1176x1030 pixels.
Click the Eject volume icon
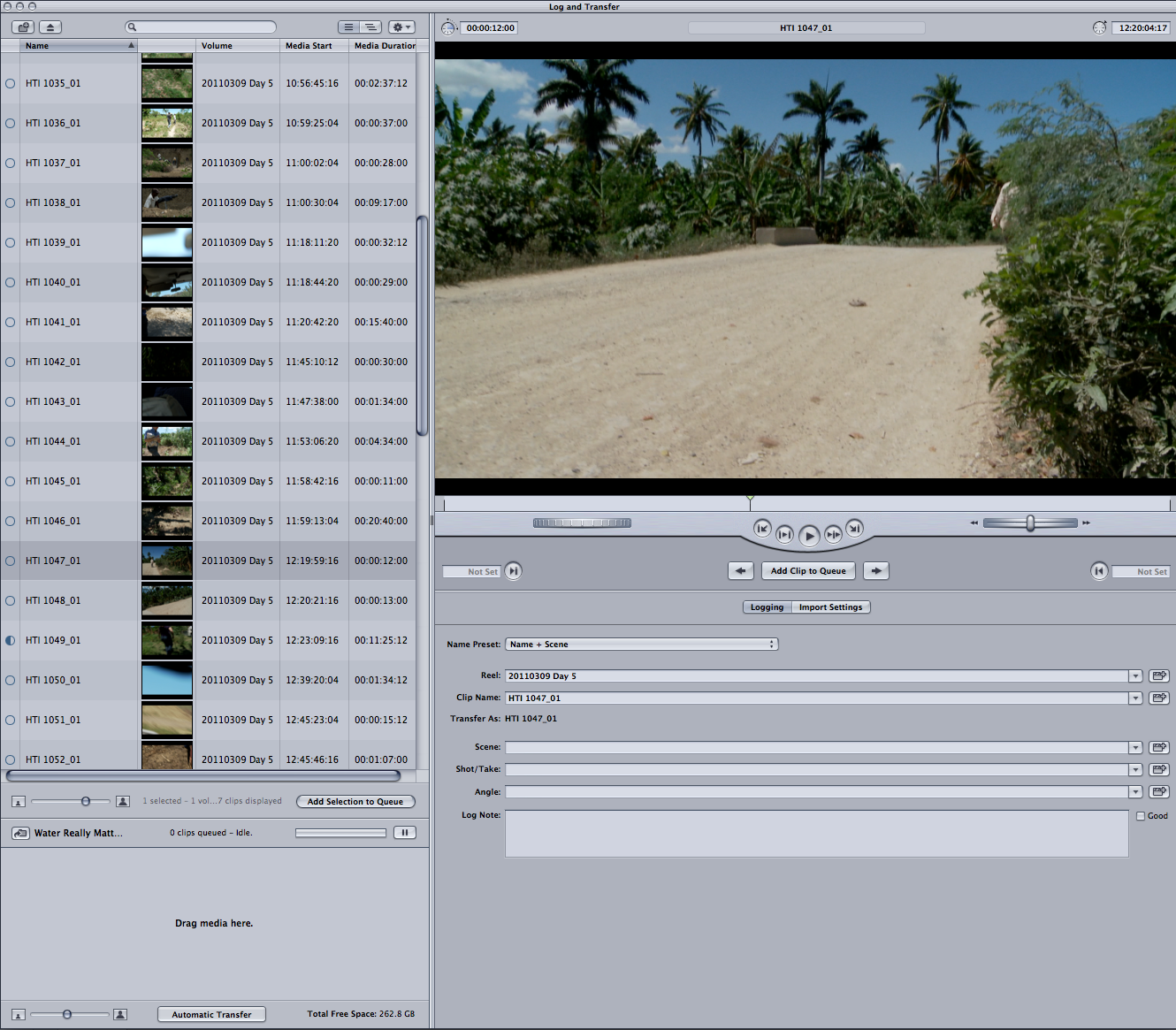click(50, 27)
